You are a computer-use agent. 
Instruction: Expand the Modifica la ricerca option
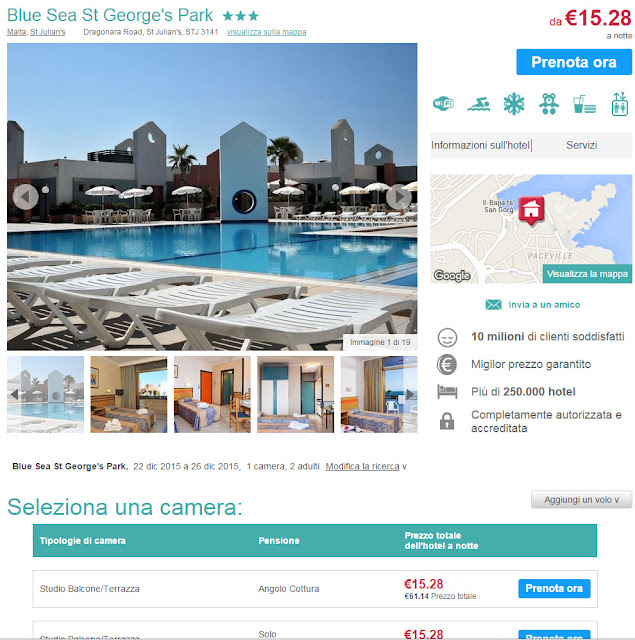tap(366, 466)
